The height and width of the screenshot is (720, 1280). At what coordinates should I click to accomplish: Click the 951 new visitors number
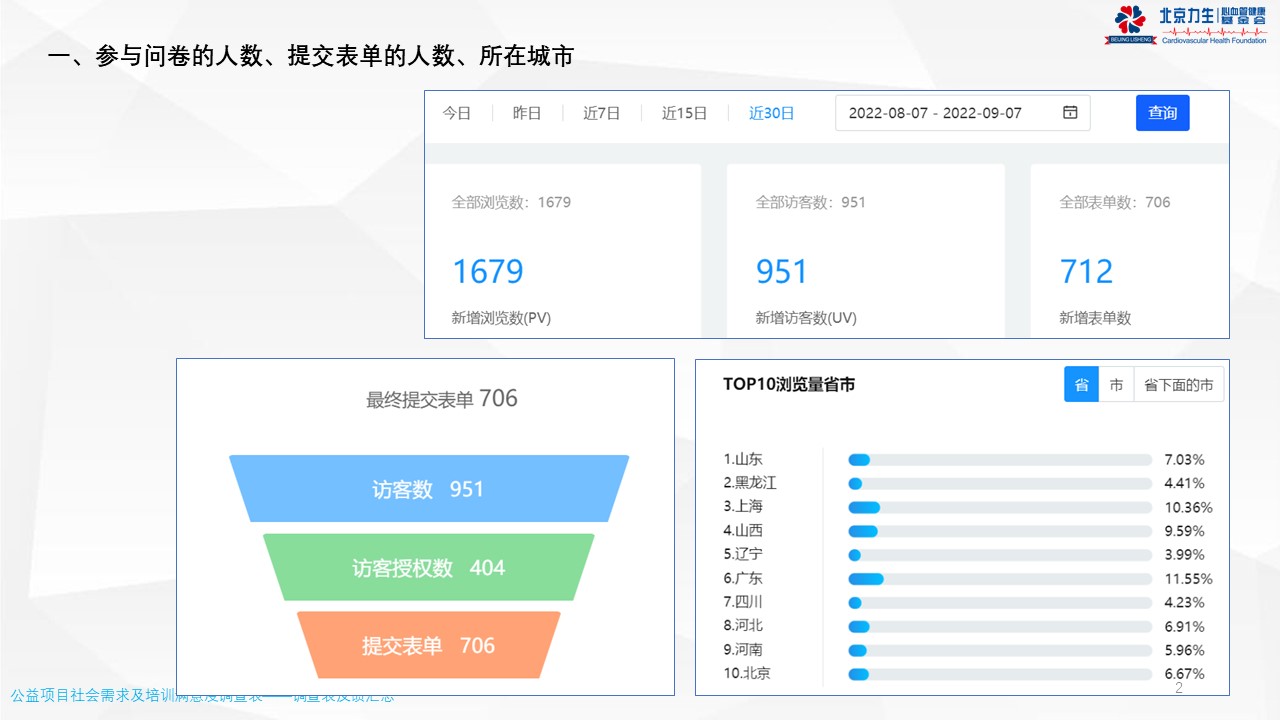[x=782, y=272]
